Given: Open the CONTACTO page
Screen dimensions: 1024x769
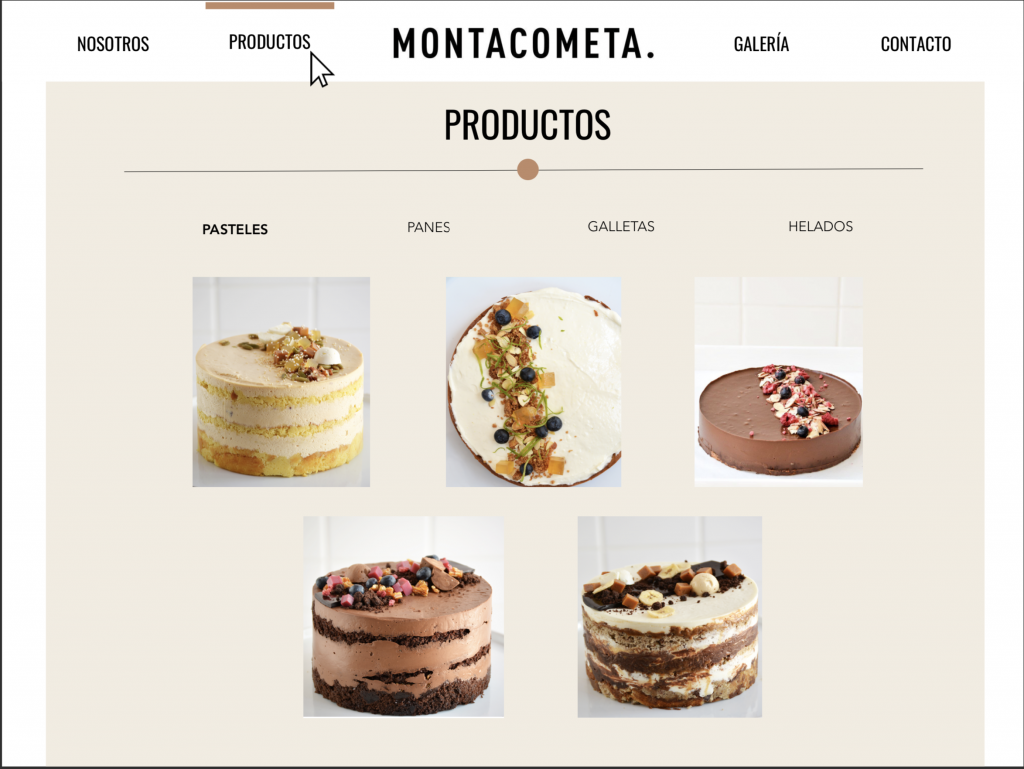Looking at the screenshot, I should (x=916, y=44).
